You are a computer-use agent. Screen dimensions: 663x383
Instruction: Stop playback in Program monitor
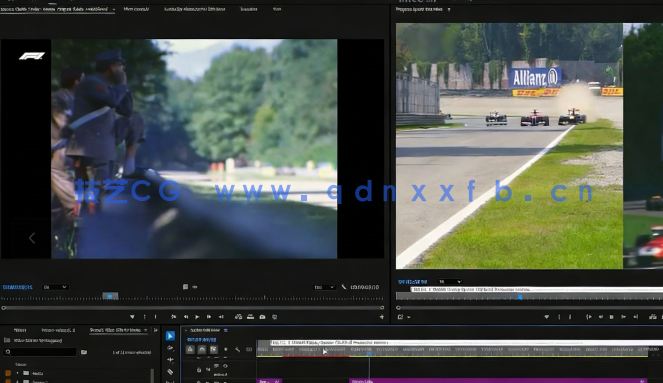pos(611,317)
